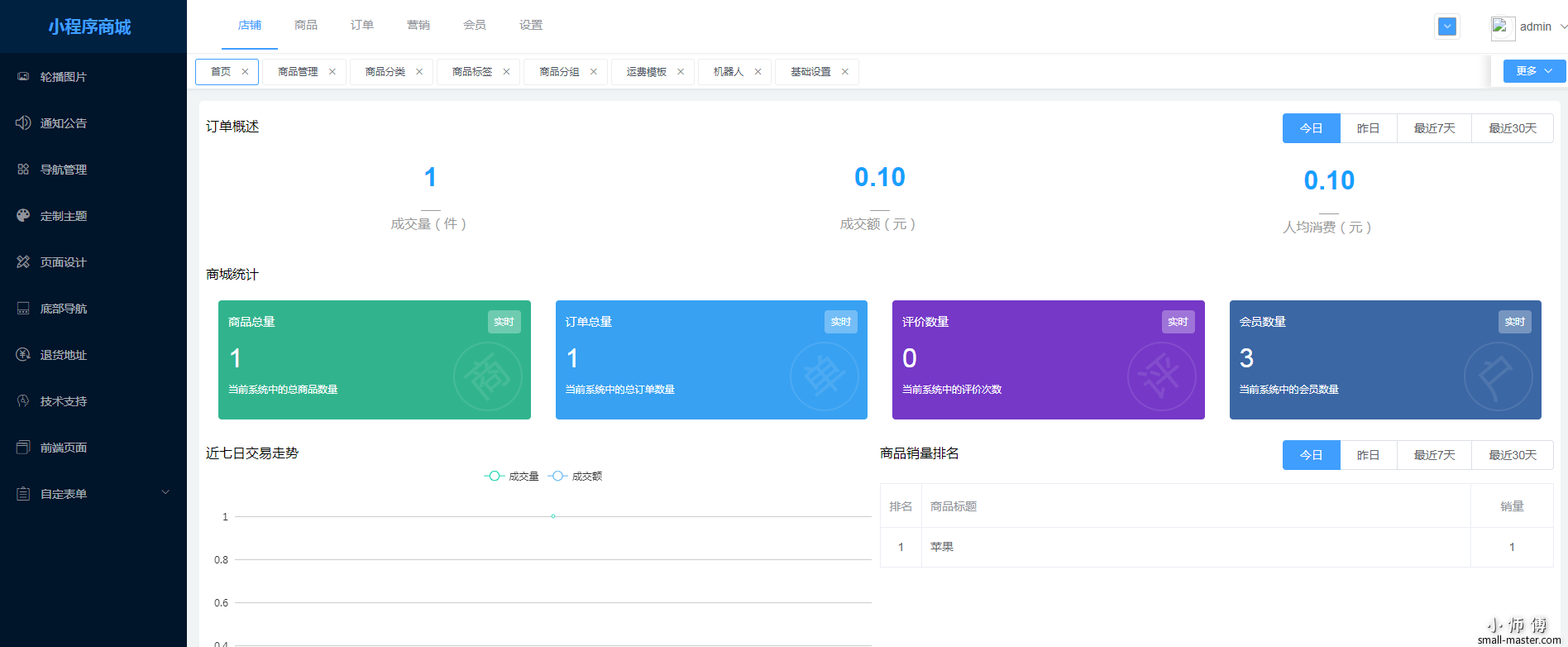Click the 底部导航 bottom bar icon
This screenshot has height=647, width=1568.
click(23, 308)
